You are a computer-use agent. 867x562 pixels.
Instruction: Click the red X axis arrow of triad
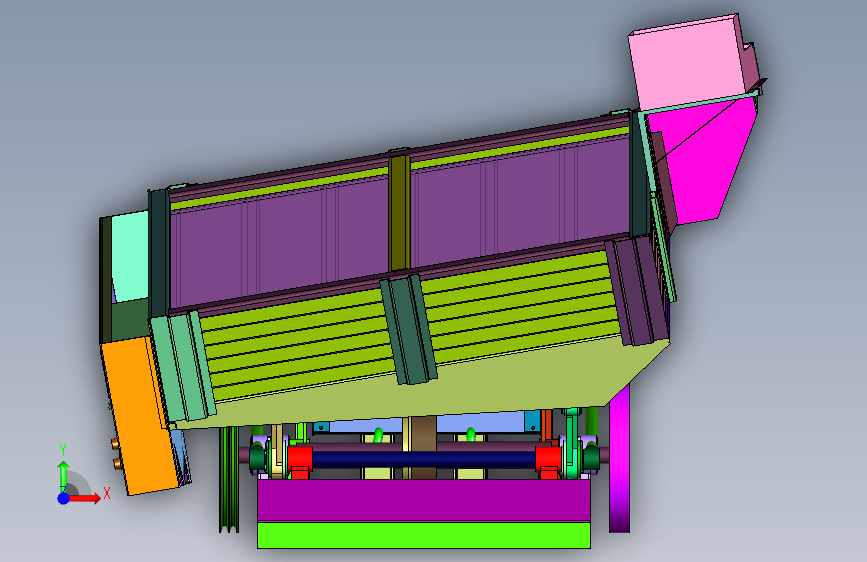click(x=86, y=498)
